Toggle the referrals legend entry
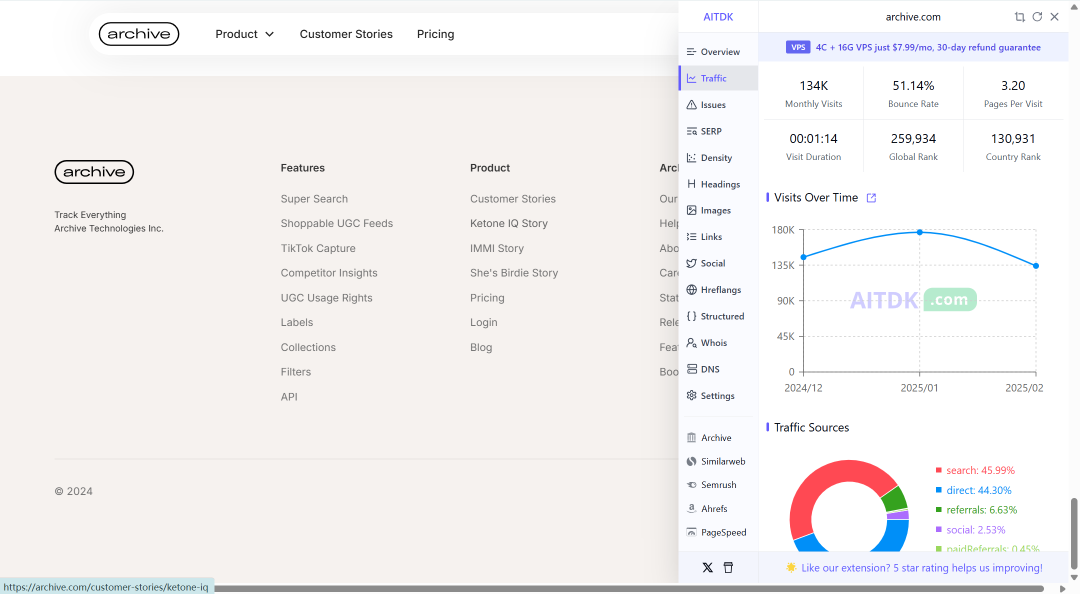 (976, 510)
